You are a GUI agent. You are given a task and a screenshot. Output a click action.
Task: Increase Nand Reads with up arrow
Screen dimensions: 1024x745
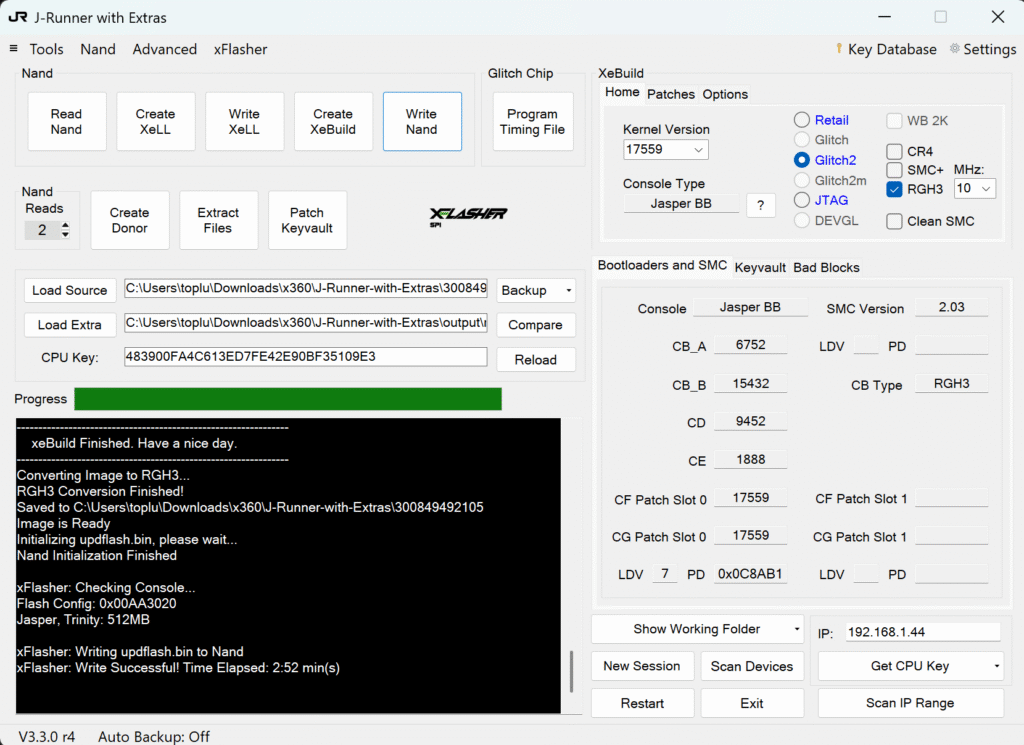click(65, 225)
